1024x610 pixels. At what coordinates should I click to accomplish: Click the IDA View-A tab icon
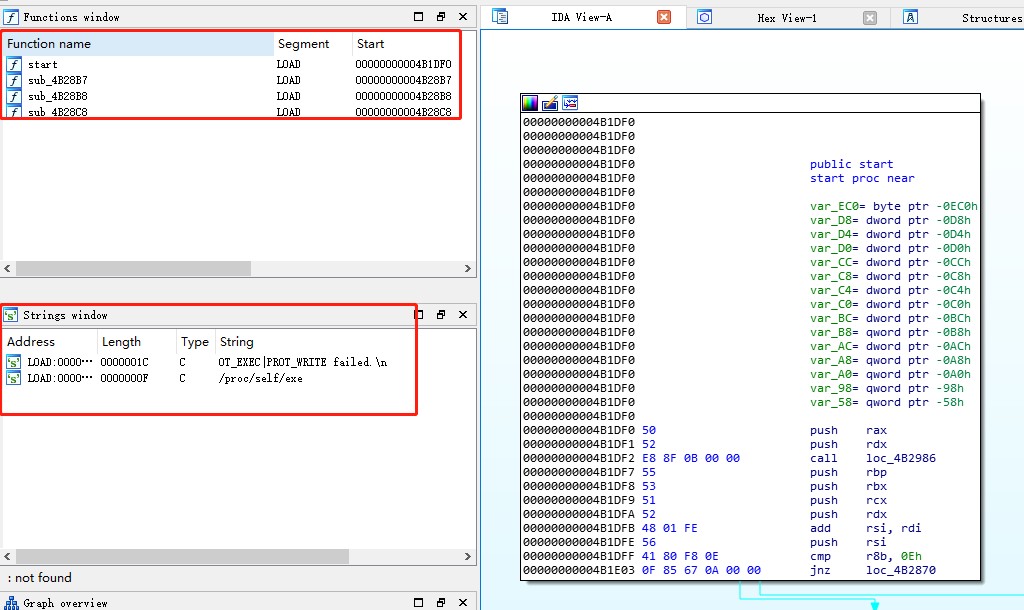(x=500, y=17)
